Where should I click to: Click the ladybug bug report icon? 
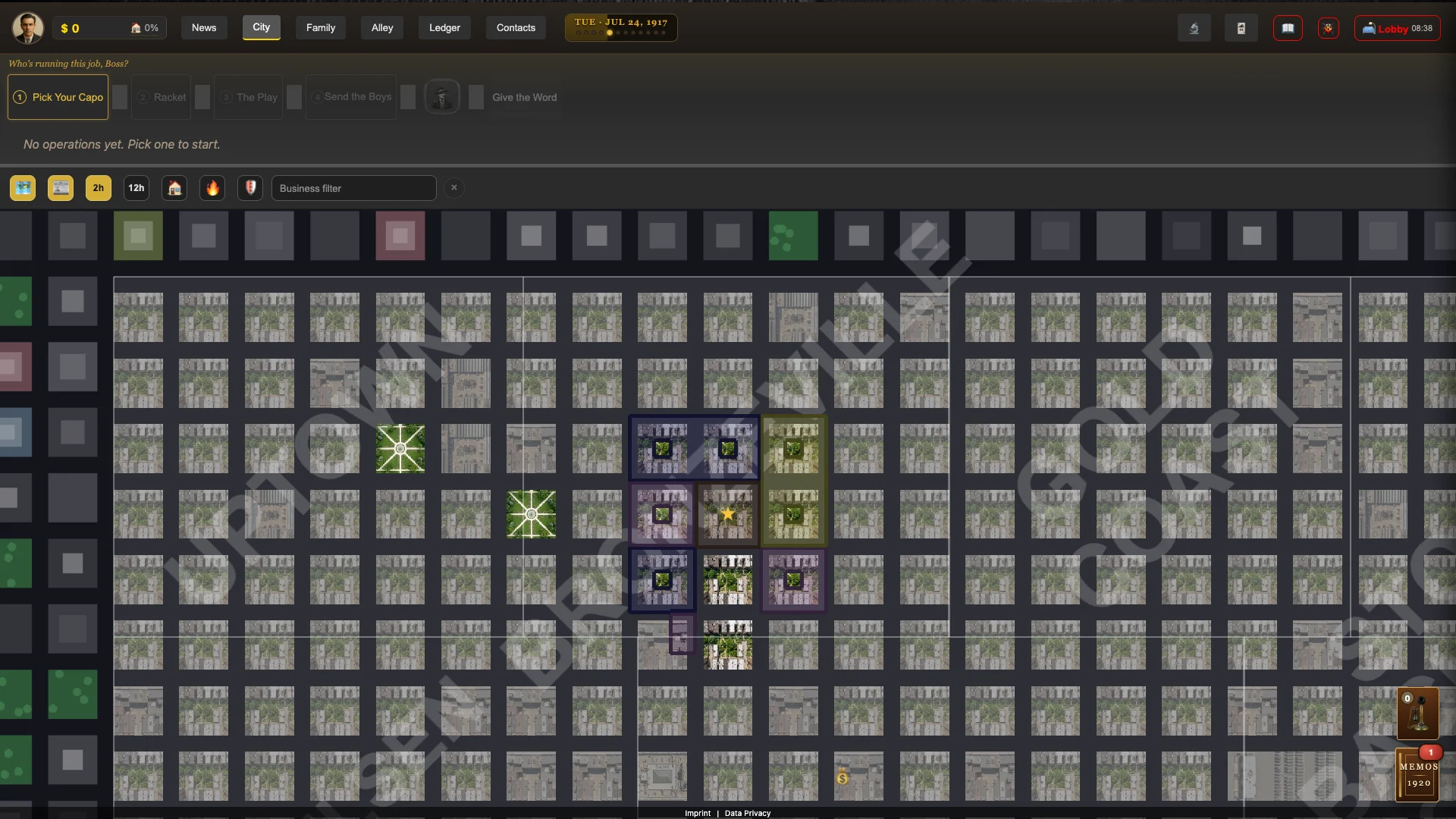point(1329,28)
